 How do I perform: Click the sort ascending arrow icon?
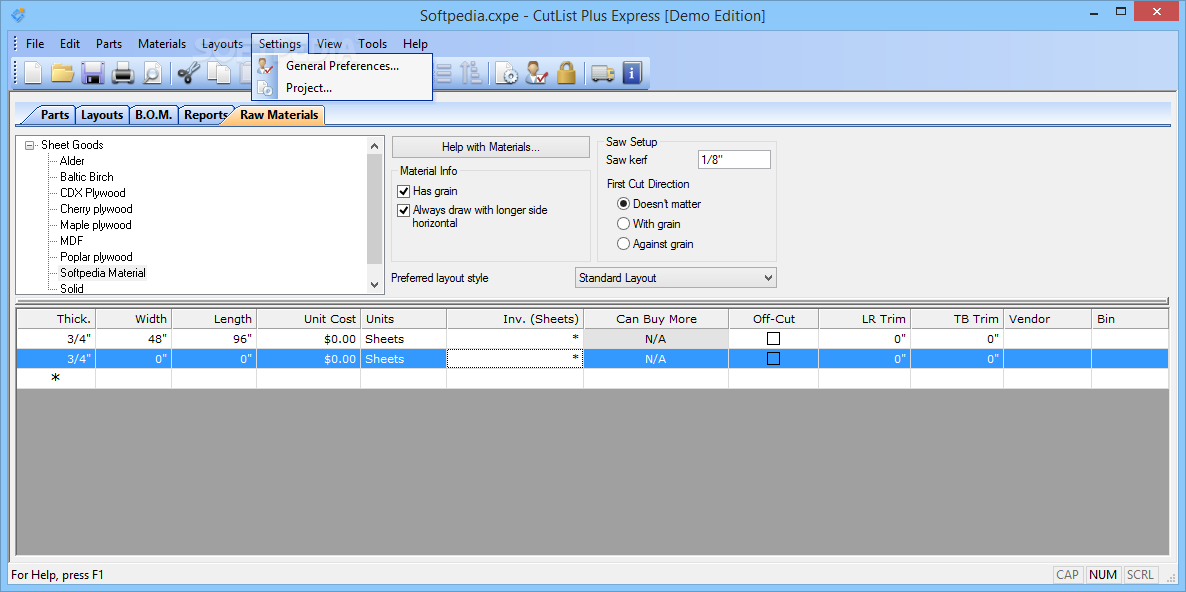470,73
